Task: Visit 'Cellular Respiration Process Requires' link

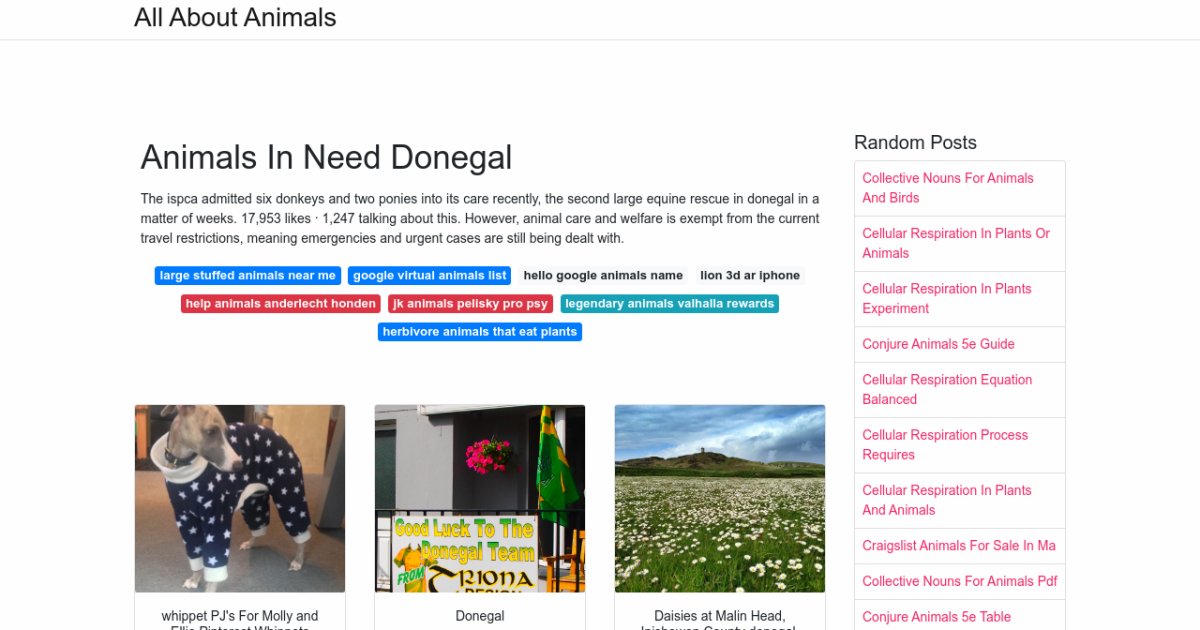Action: tap(945, 445)
